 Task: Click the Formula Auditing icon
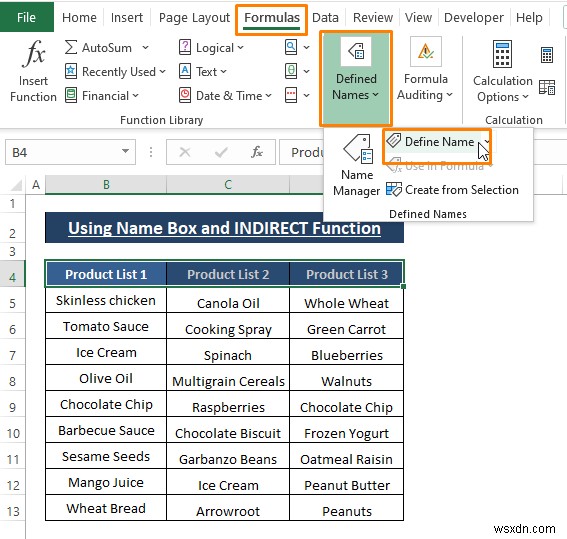tap(426, 51)
